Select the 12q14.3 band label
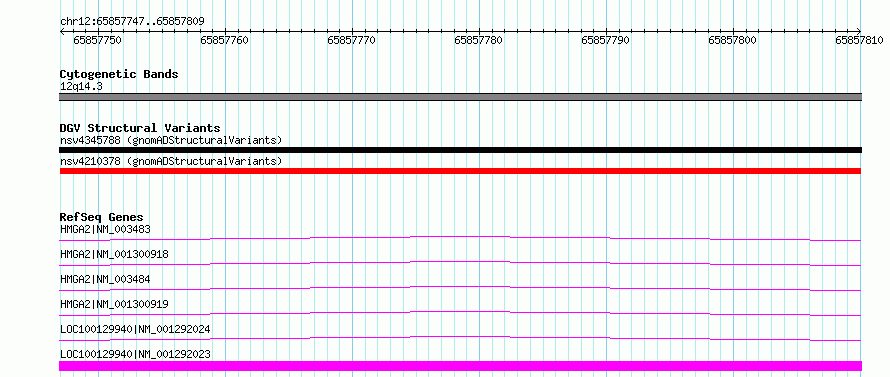890x377 pixels. pos(81,87)
